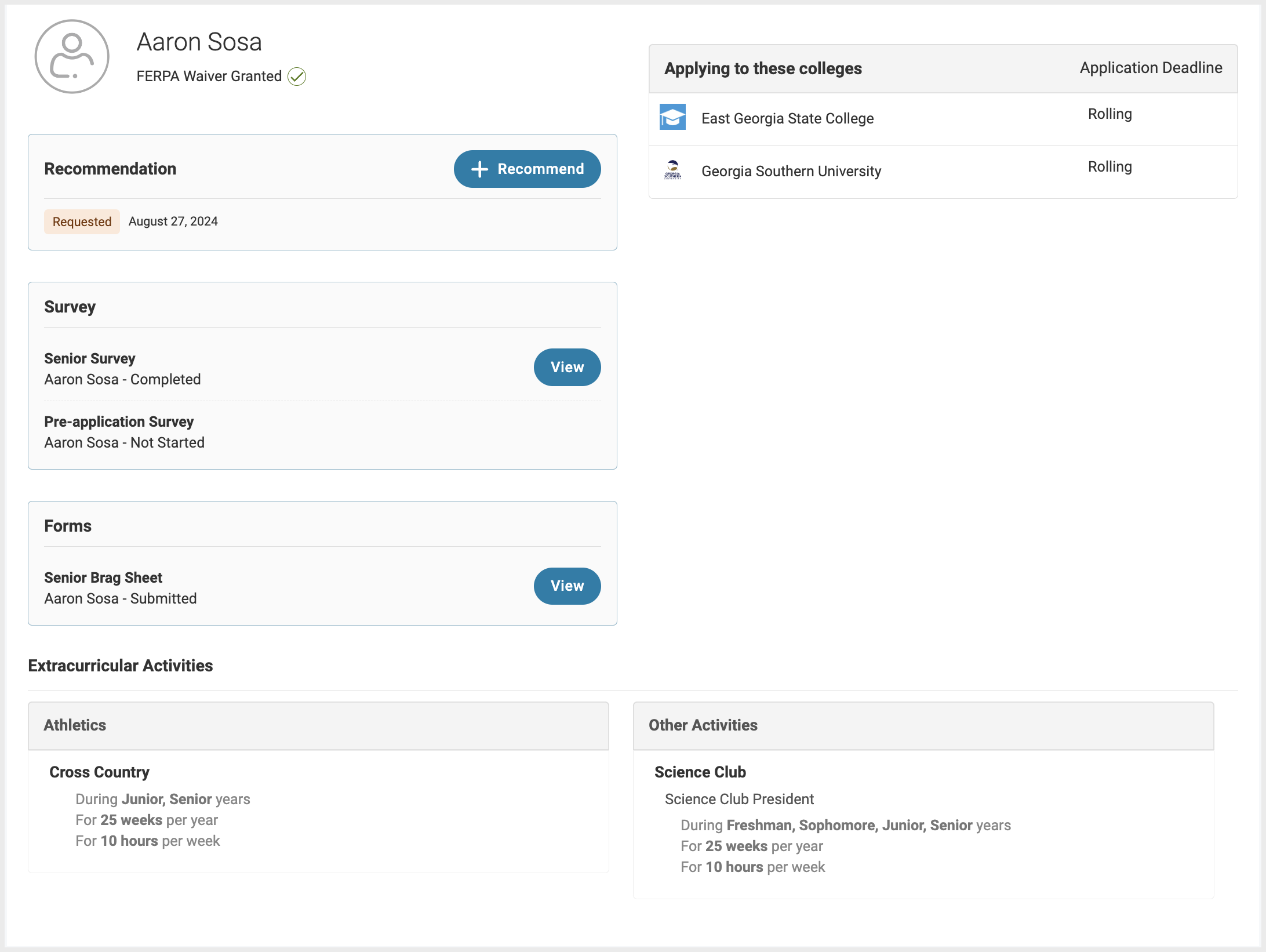Click Science Club's '10 hours per week' line

pos(753,867)
